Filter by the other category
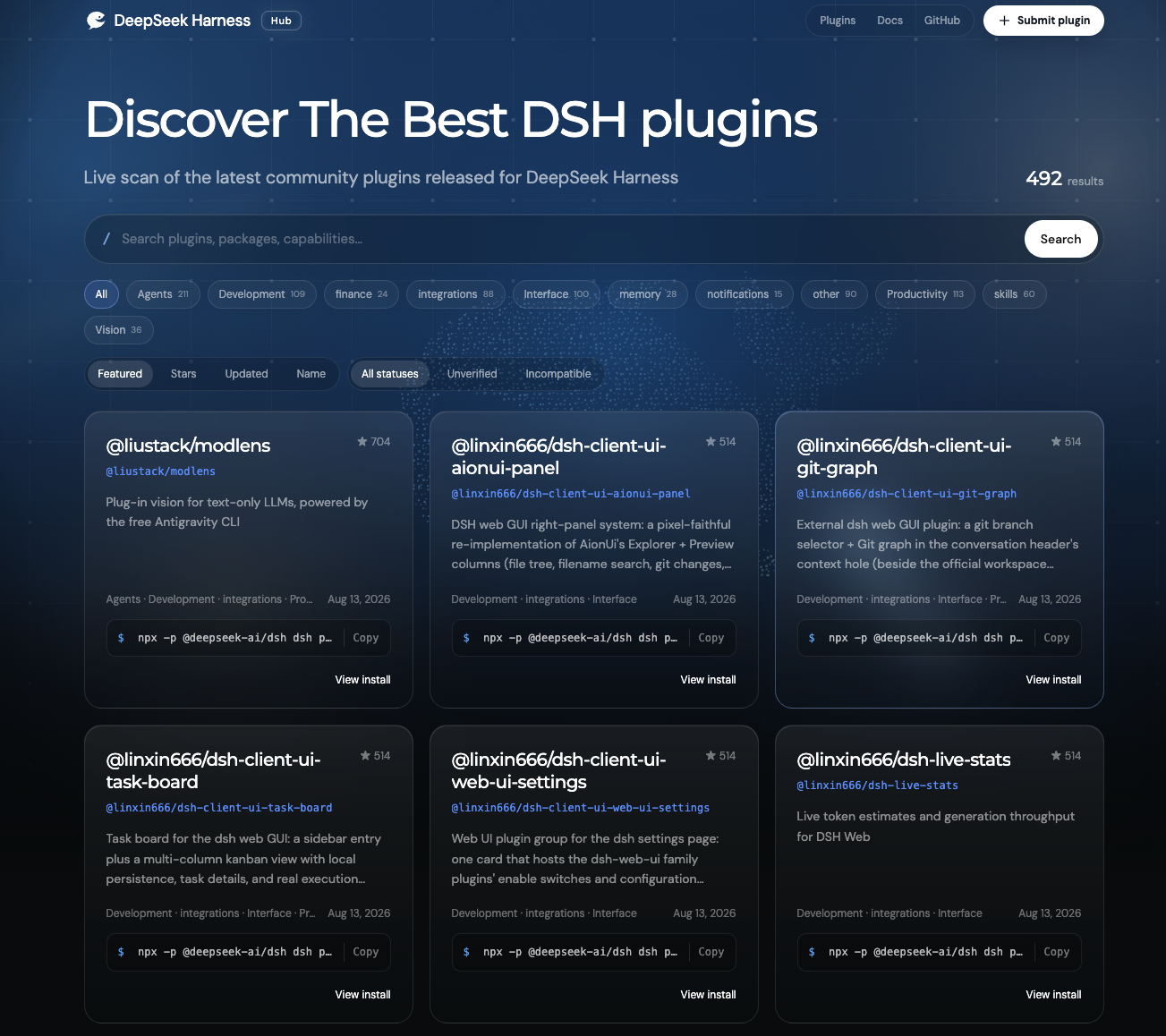The image size is (1166, 1036). [x=834, y=294]
